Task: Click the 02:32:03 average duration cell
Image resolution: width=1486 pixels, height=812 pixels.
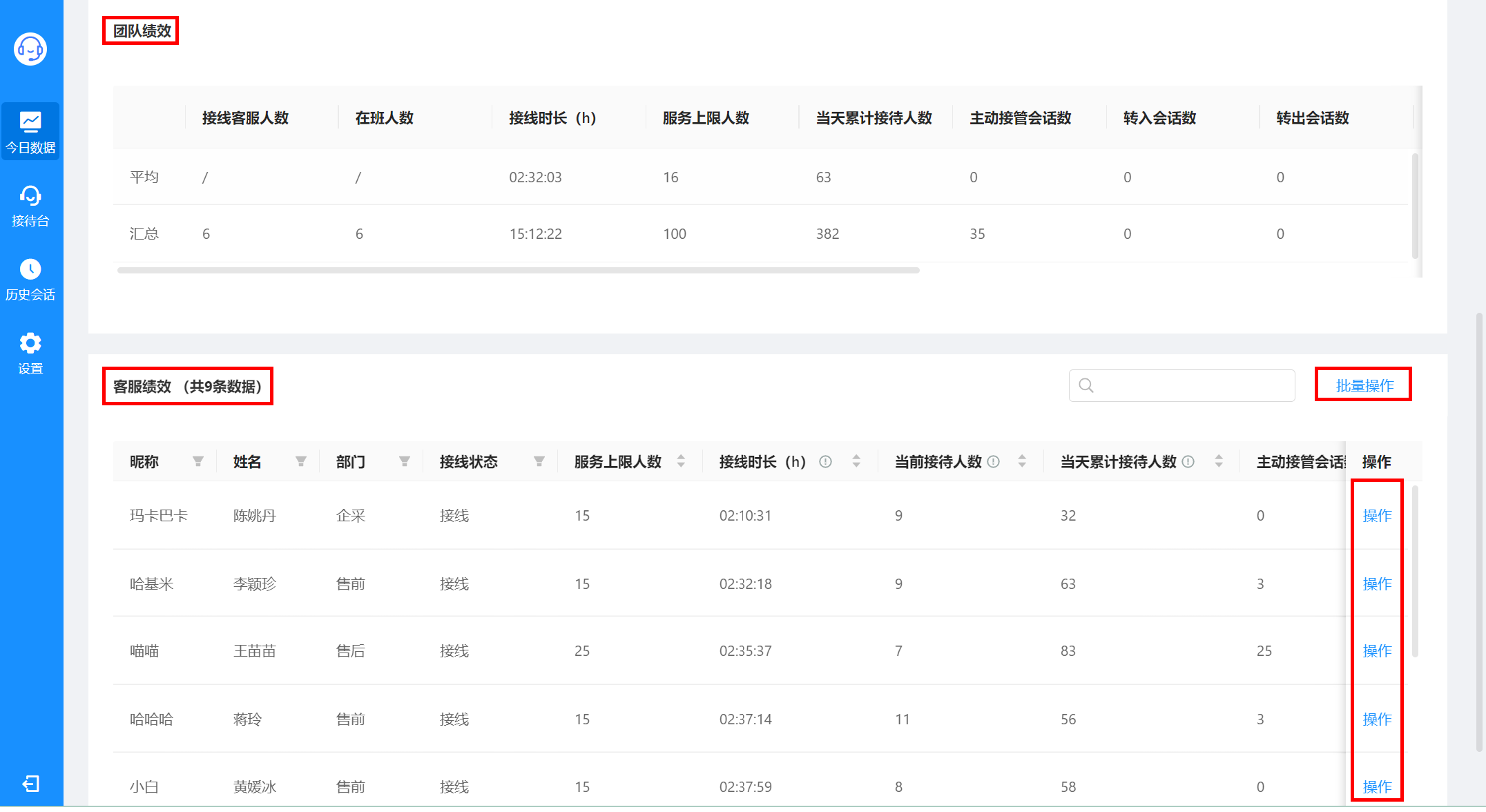Action: pos(535,177)
